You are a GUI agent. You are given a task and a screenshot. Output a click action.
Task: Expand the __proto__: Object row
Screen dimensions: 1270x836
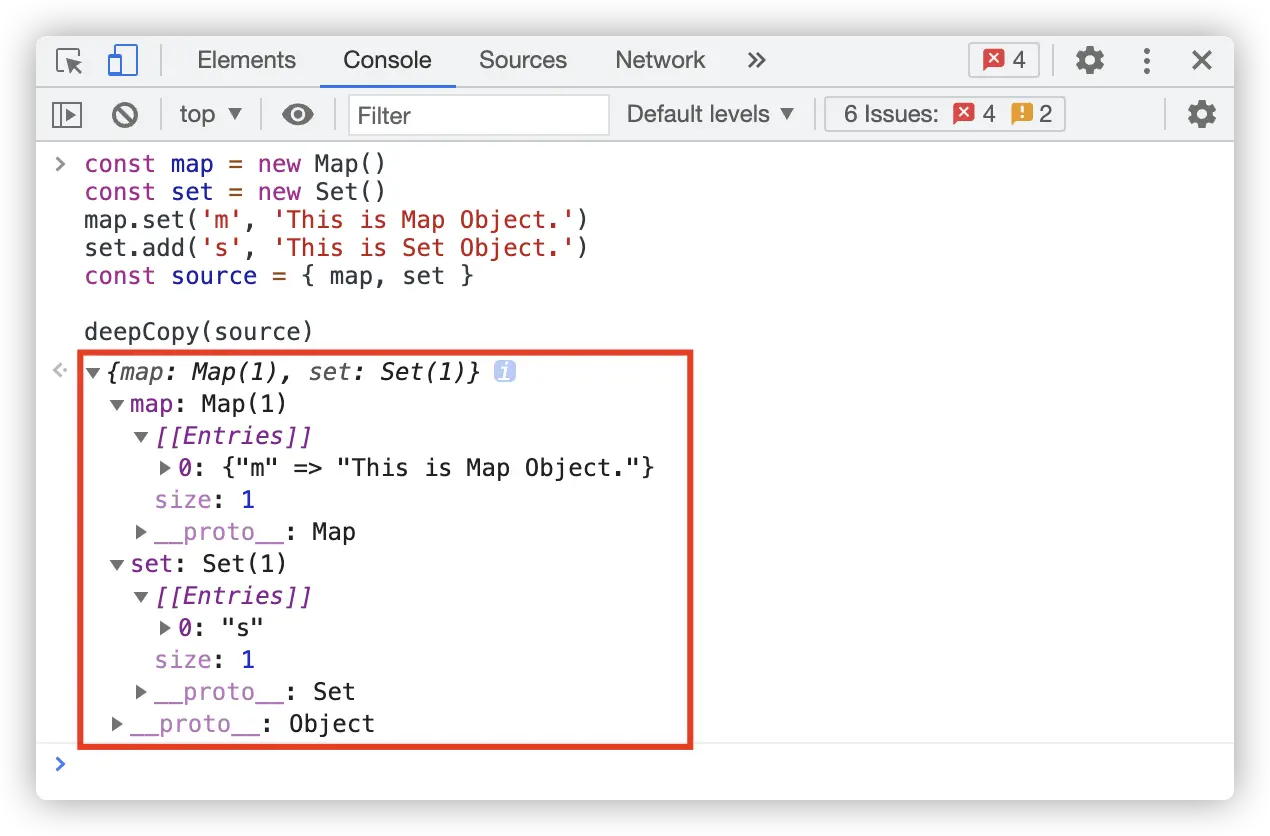(117, 723)
